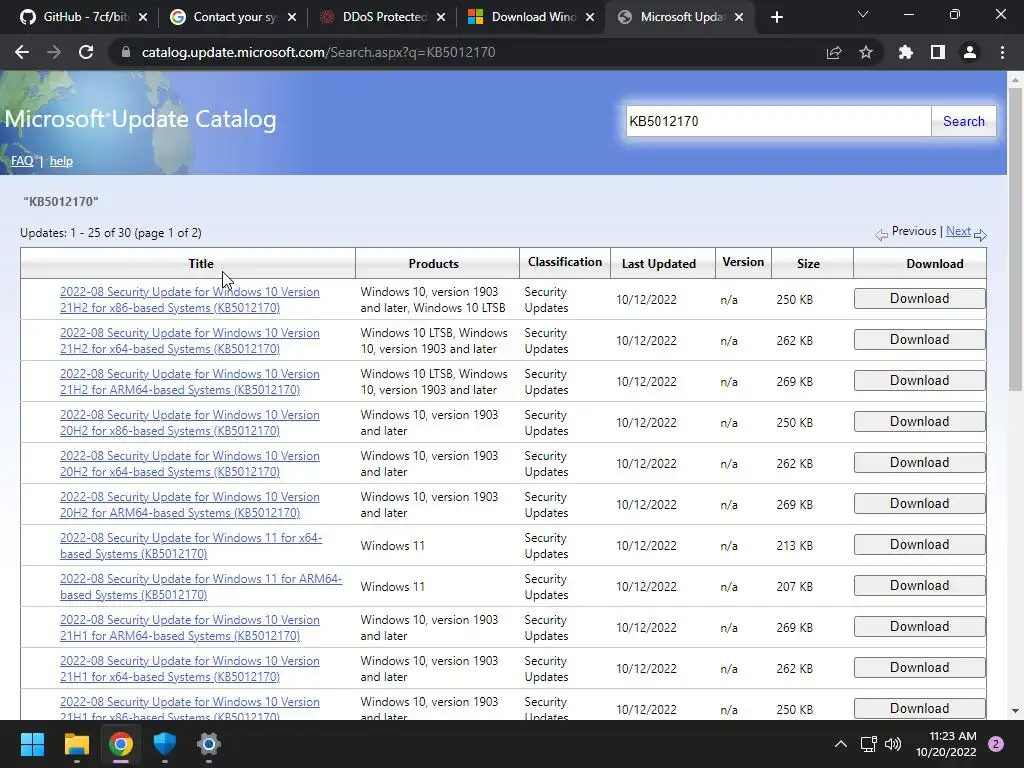Switch to the DDoS Protected tab
1024x768 pixels.
[382, 17]
